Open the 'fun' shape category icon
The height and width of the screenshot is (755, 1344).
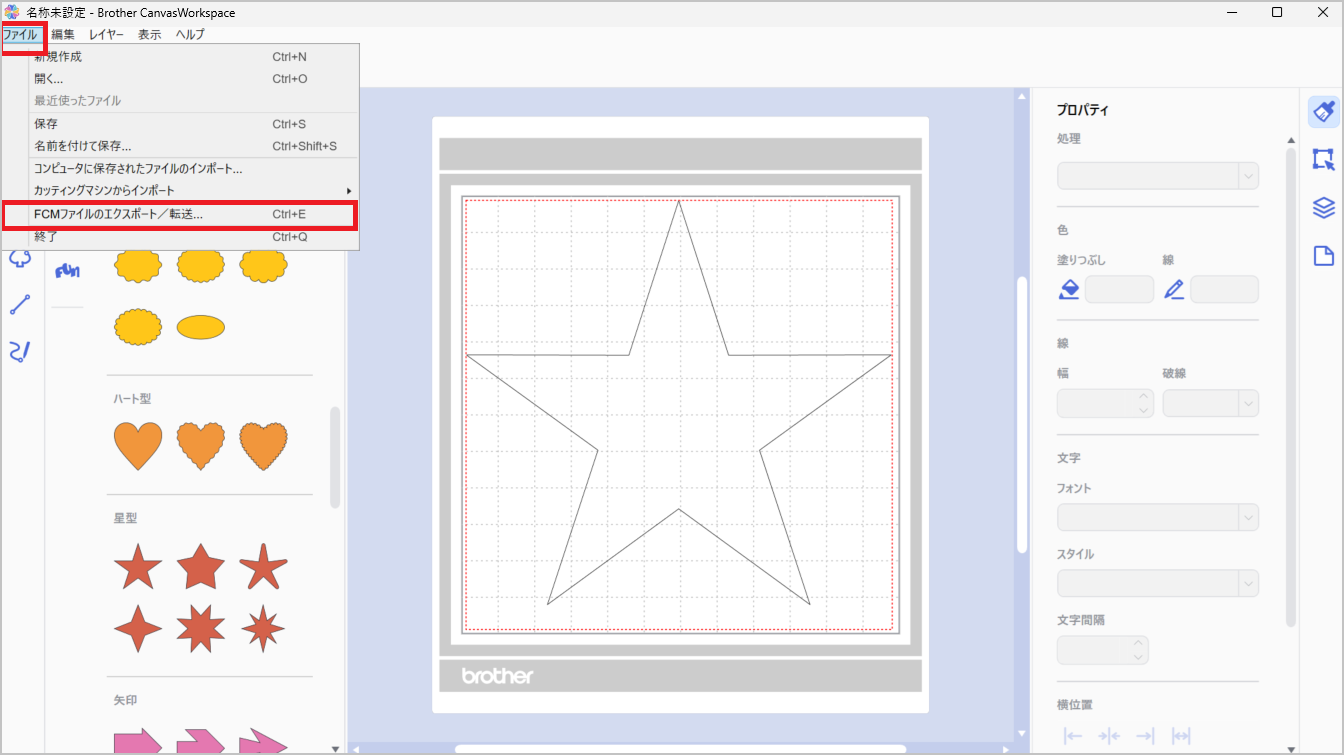click(67, 270)
